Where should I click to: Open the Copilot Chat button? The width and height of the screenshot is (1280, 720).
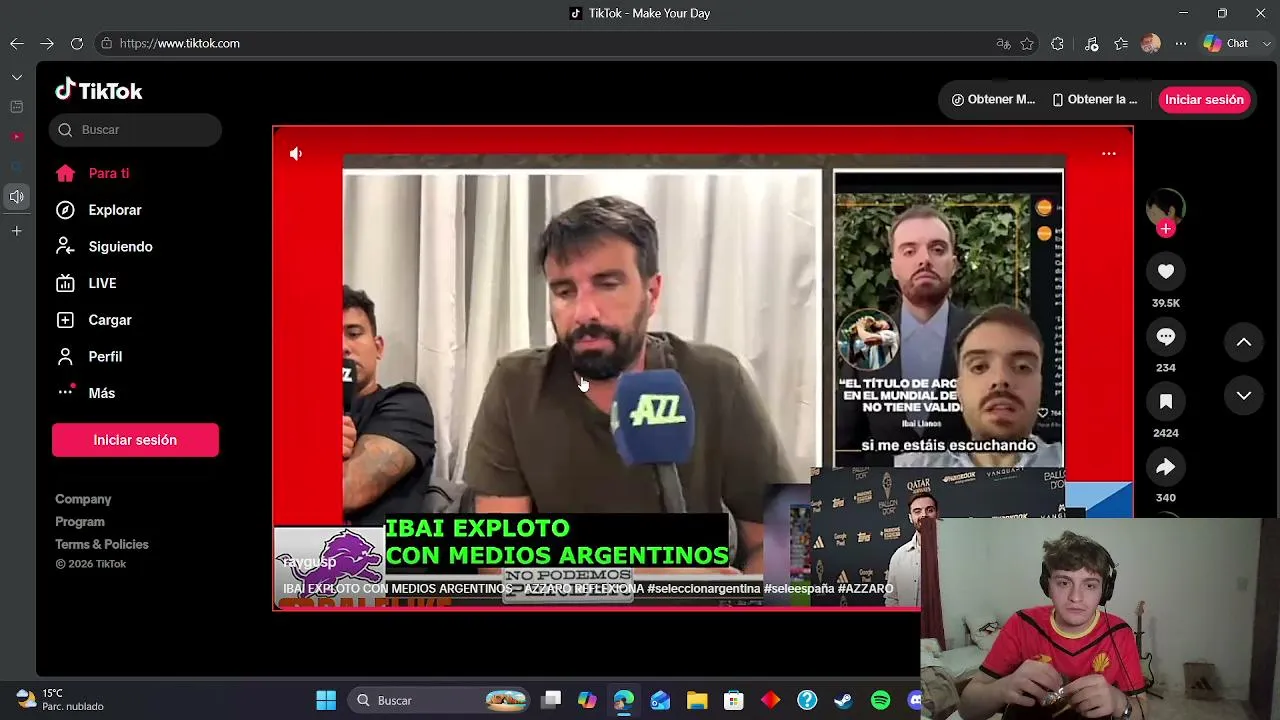(1227, 43)
